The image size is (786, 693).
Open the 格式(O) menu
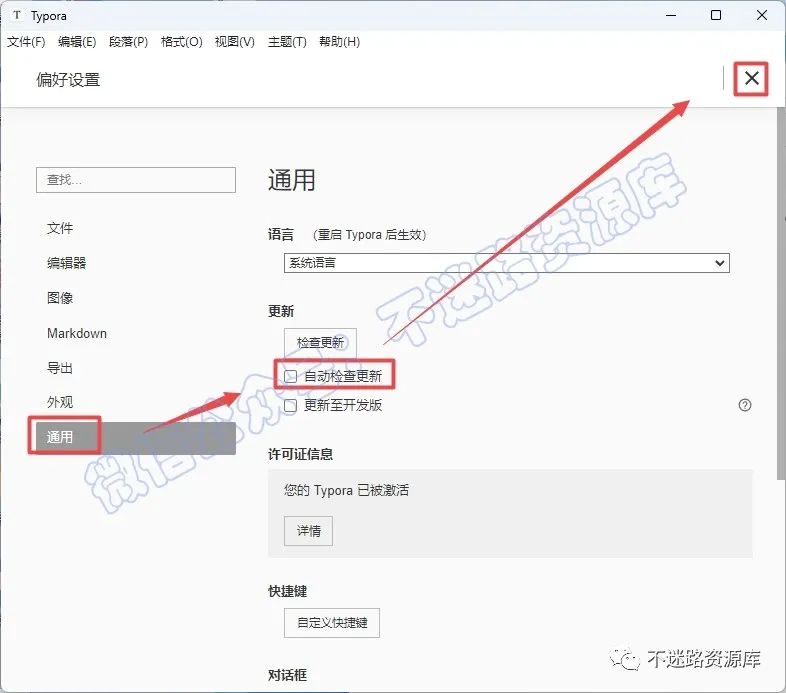pos(181,42)
